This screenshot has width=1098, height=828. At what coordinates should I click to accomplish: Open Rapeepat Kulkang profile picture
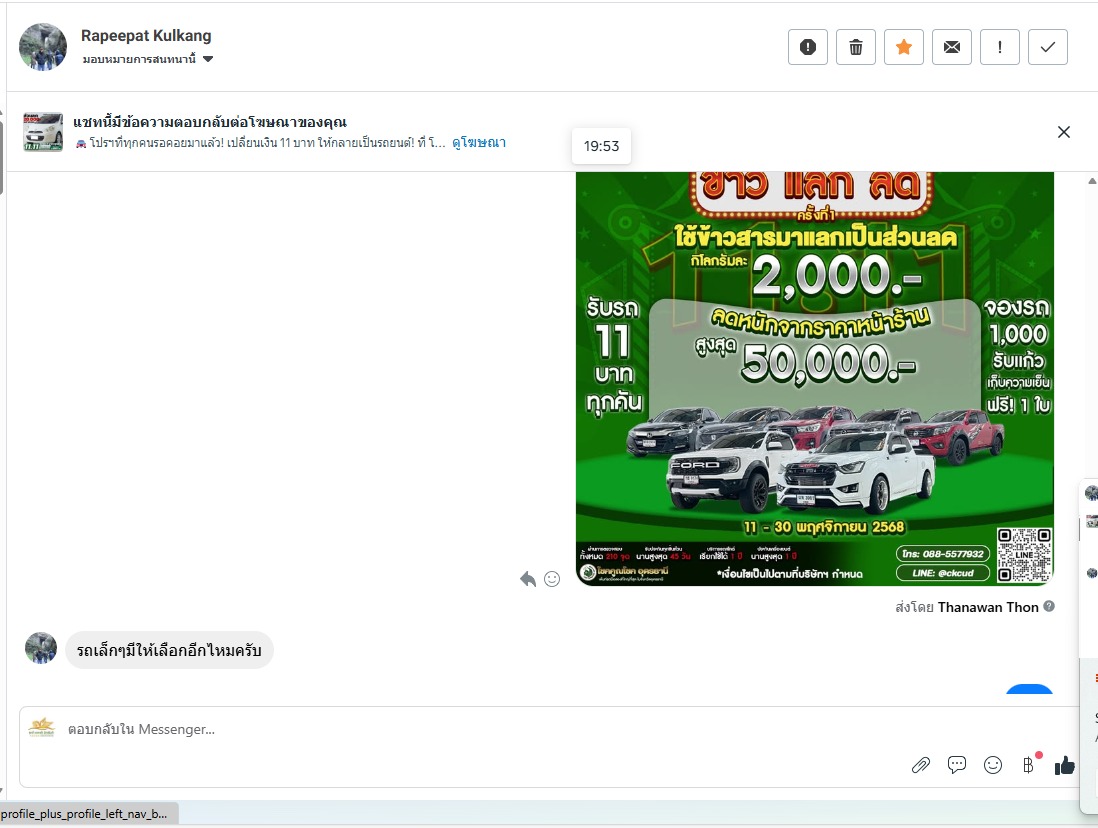(x=43, y=47)
